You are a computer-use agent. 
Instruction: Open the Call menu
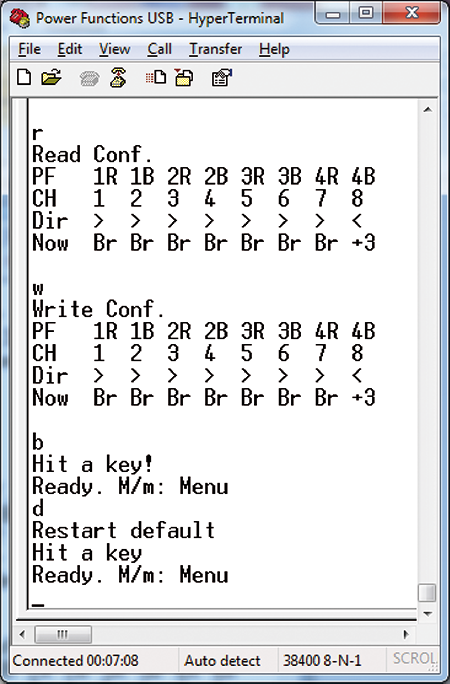159,49
